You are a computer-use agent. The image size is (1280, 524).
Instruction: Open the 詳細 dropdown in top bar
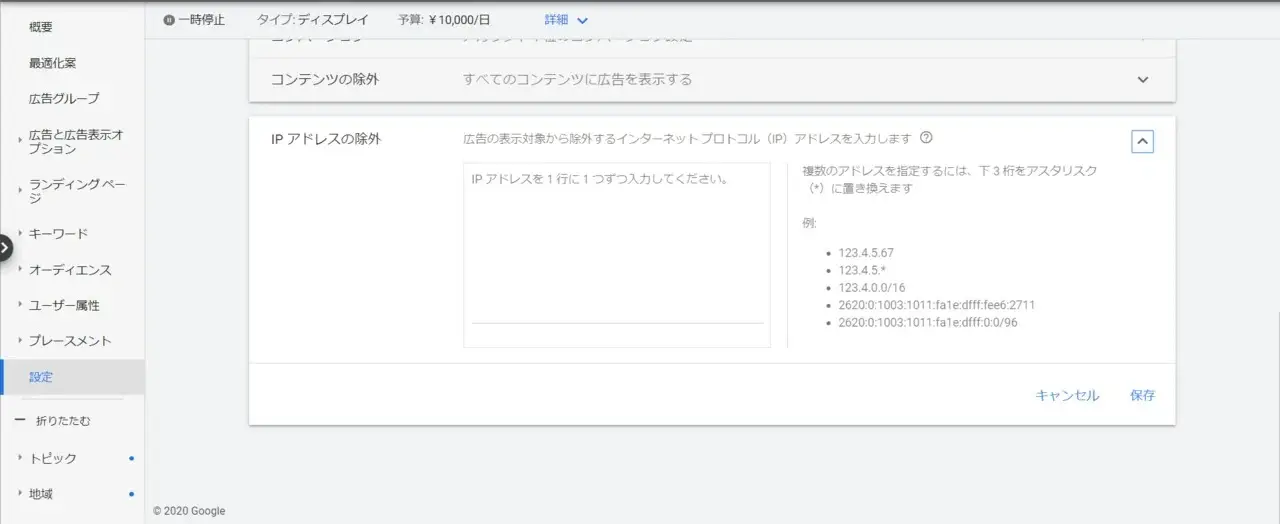(566, 20)
